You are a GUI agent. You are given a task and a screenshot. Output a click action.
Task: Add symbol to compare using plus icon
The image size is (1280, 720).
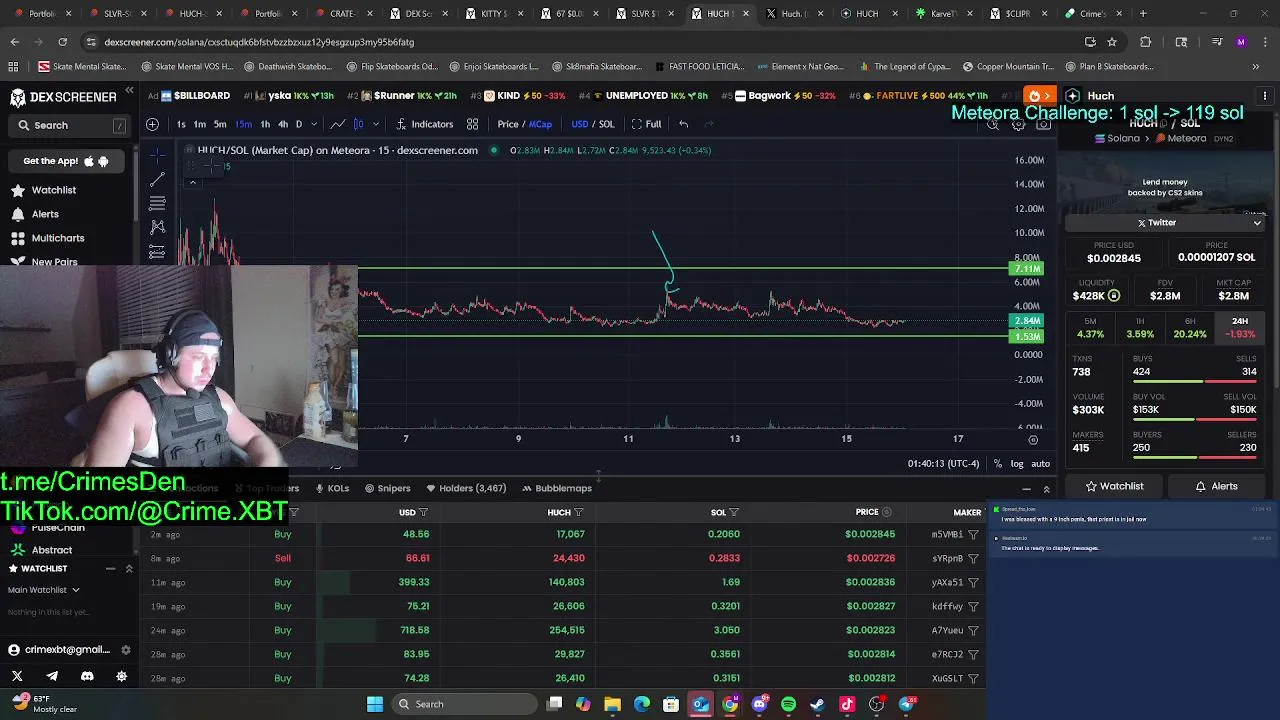click(x=152, y=124)
